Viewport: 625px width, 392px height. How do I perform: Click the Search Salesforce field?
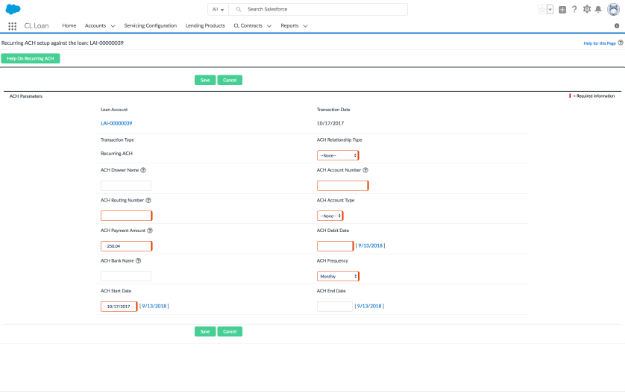318,9
